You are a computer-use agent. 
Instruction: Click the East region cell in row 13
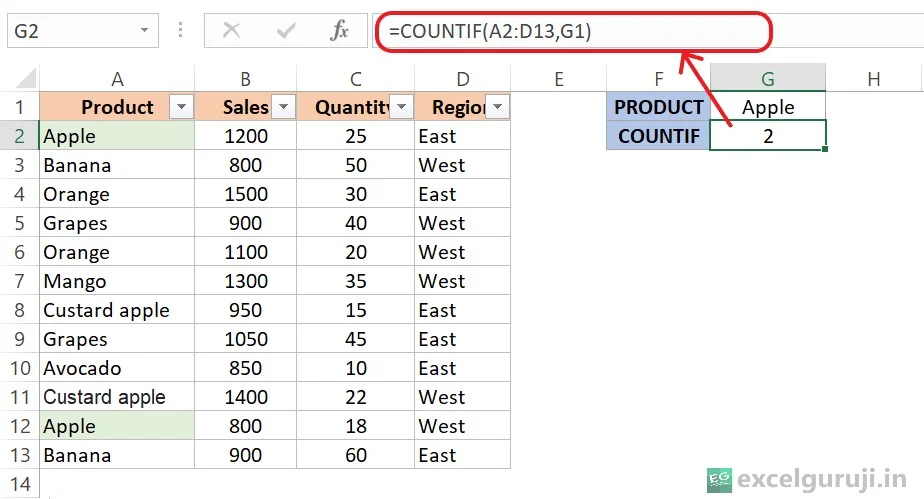click(463, 455)
